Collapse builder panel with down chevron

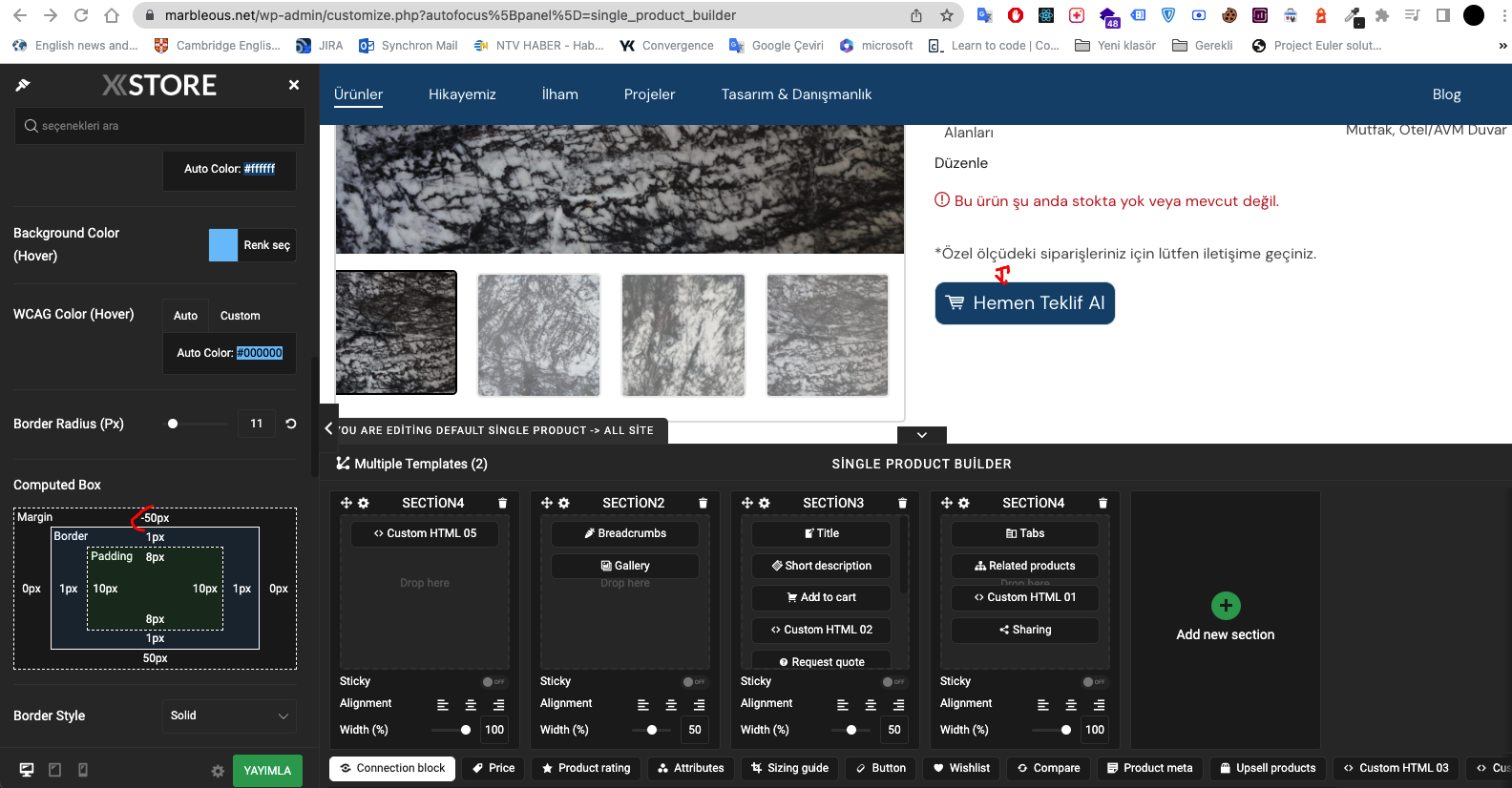pos(922,435)
